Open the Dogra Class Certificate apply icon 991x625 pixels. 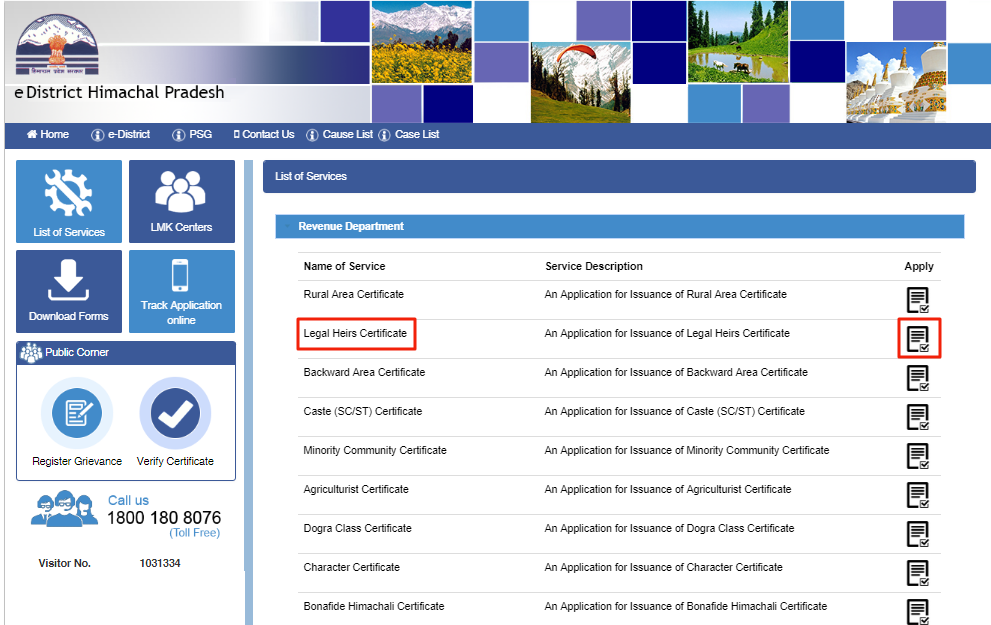tap(918, 534)
